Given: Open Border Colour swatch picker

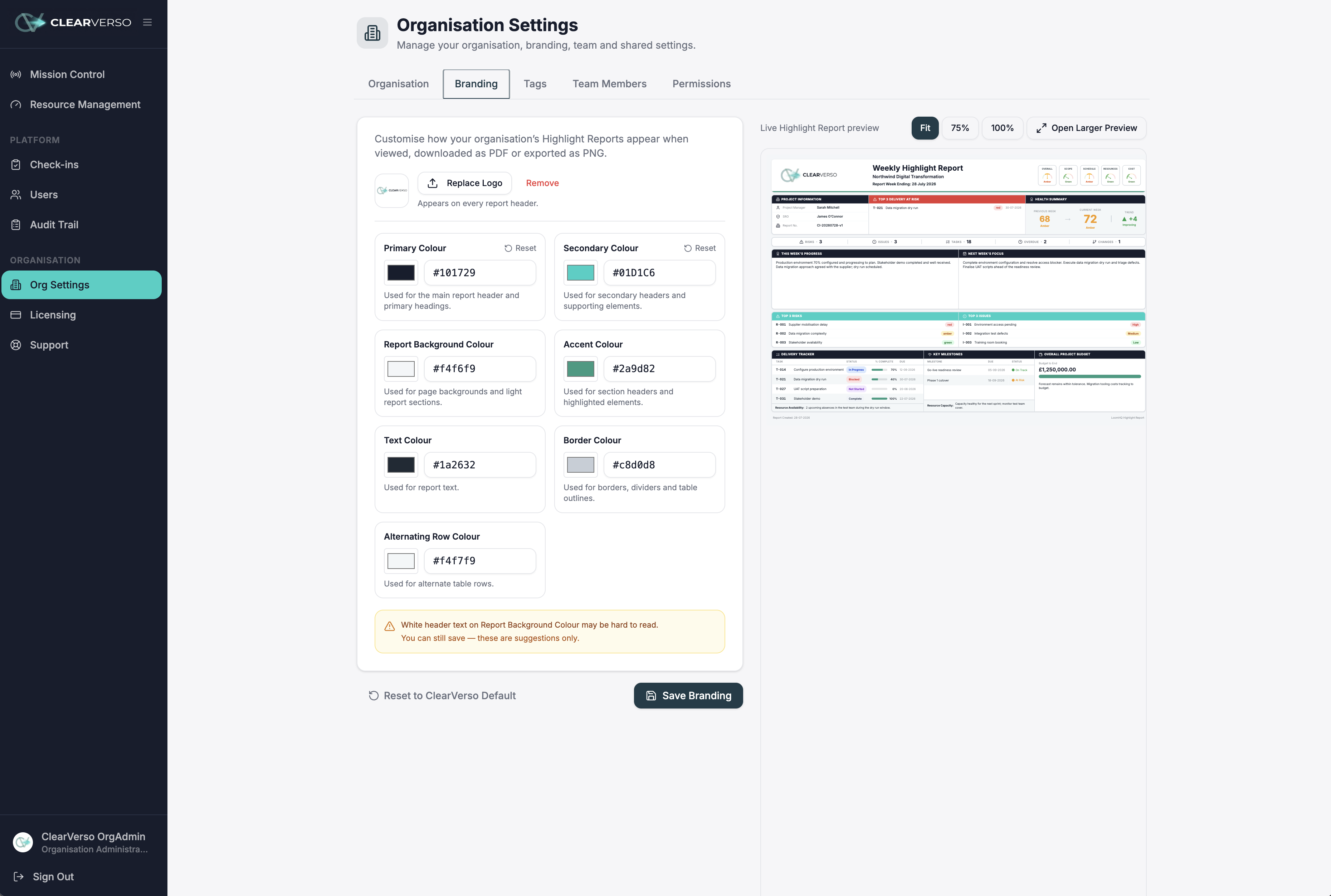Looking at the screenshot, I should tap(580, 464).
